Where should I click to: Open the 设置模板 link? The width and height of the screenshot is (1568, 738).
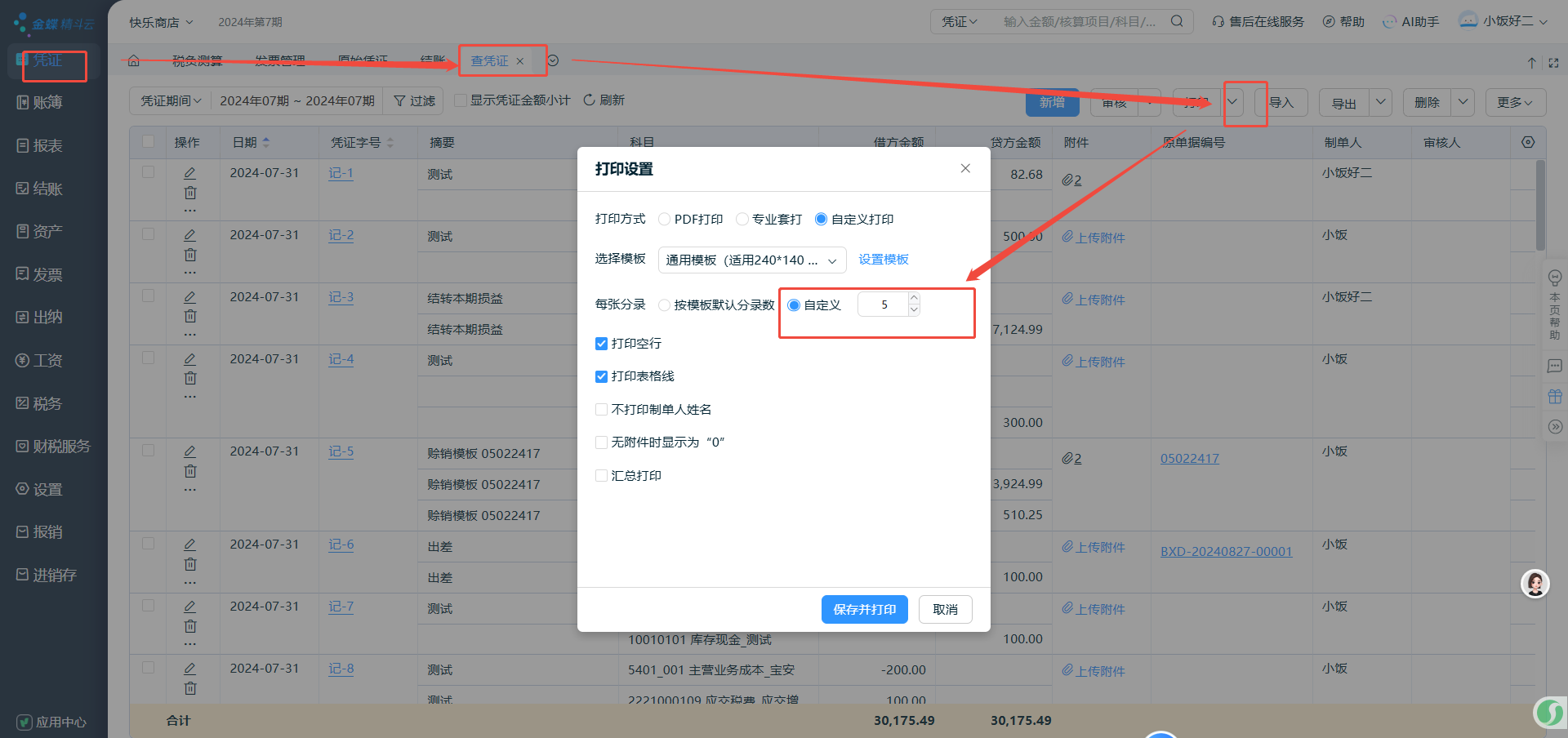(x=884, y=260)
